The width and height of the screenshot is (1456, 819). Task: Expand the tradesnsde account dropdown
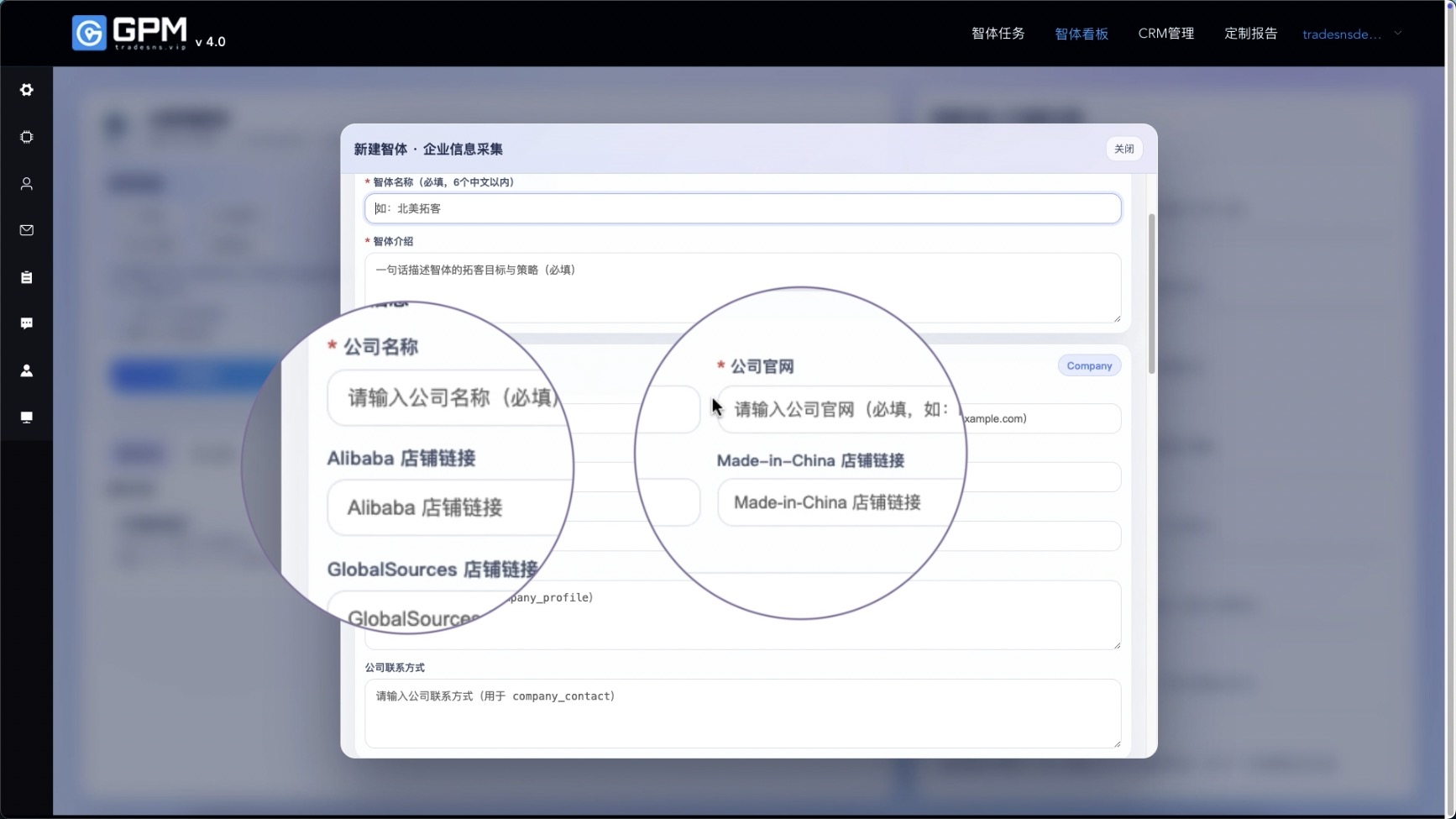point(1351,34)
